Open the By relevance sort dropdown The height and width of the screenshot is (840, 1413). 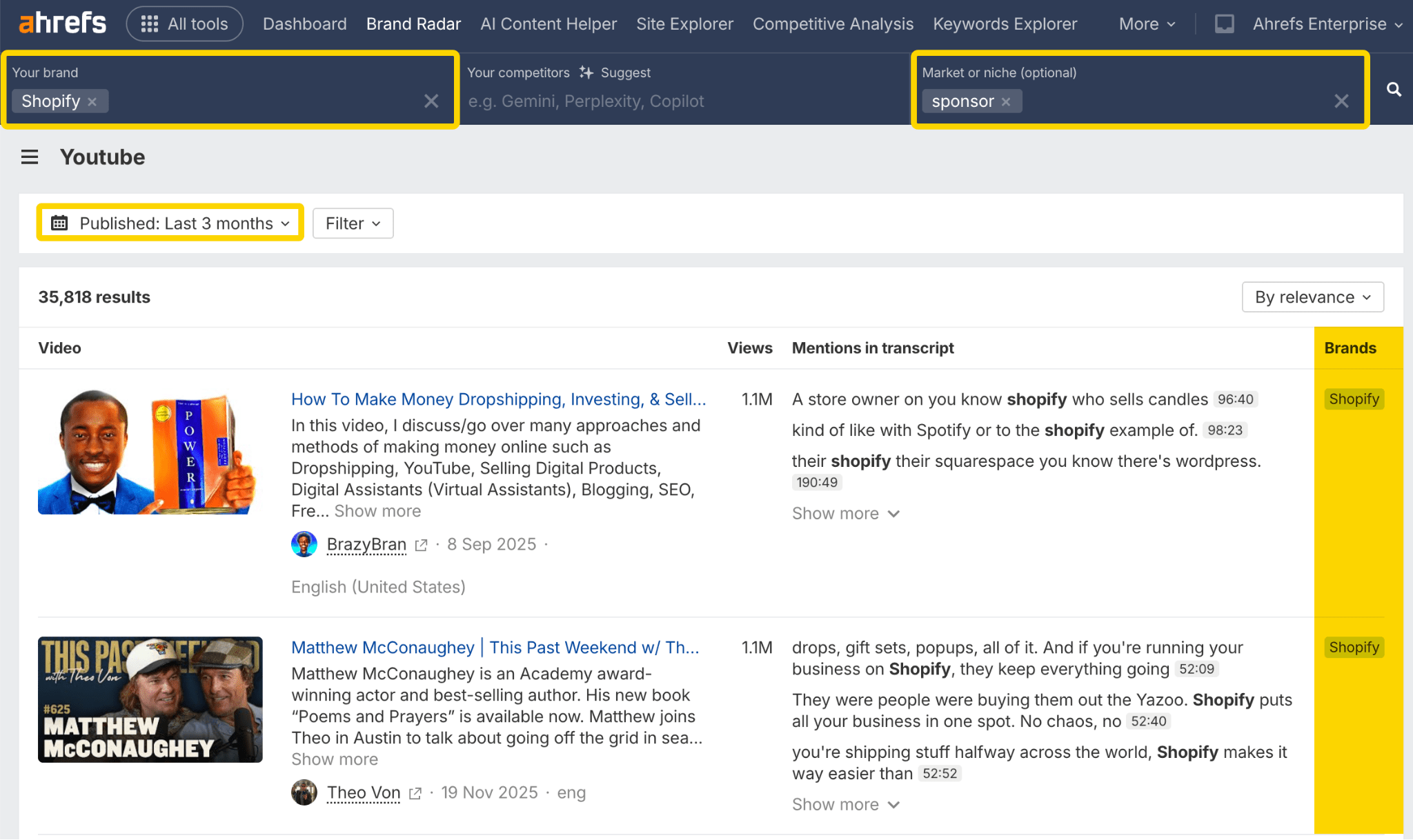[1312, 297]
